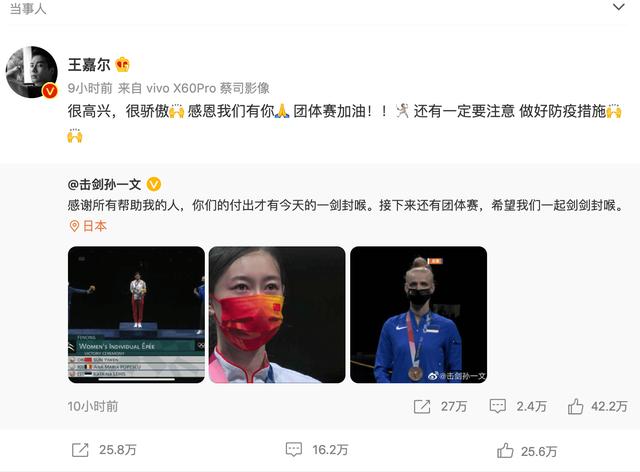The image size is (640, 472).
Task: Open the podium ceremony photo thumbnail
Action: 136,314
